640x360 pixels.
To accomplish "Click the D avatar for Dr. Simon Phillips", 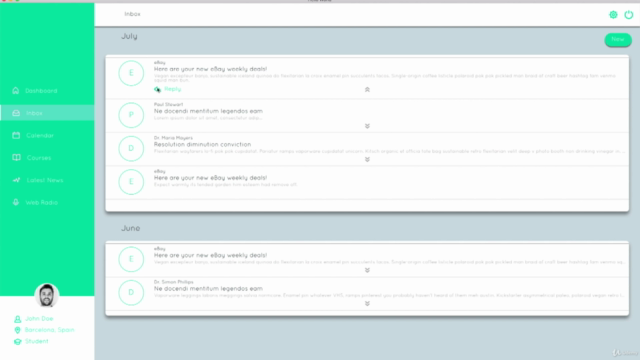I will point(131,293).
